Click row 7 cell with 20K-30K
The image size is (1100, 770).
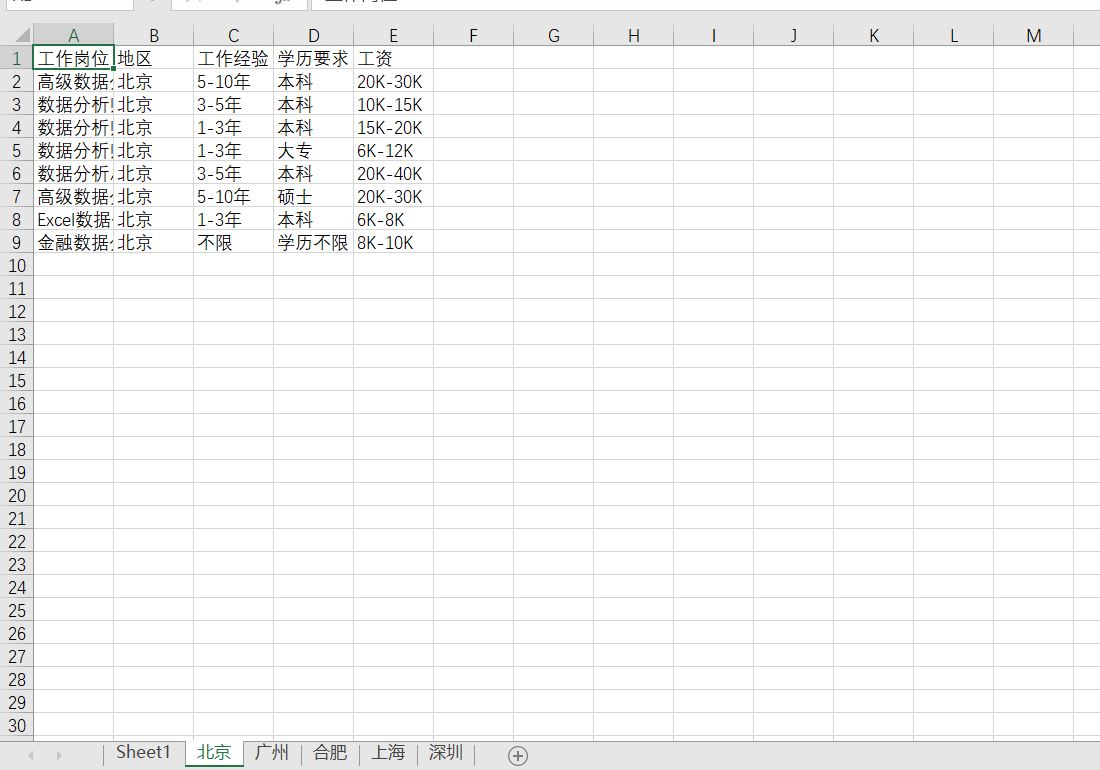(x=394, y=196)
